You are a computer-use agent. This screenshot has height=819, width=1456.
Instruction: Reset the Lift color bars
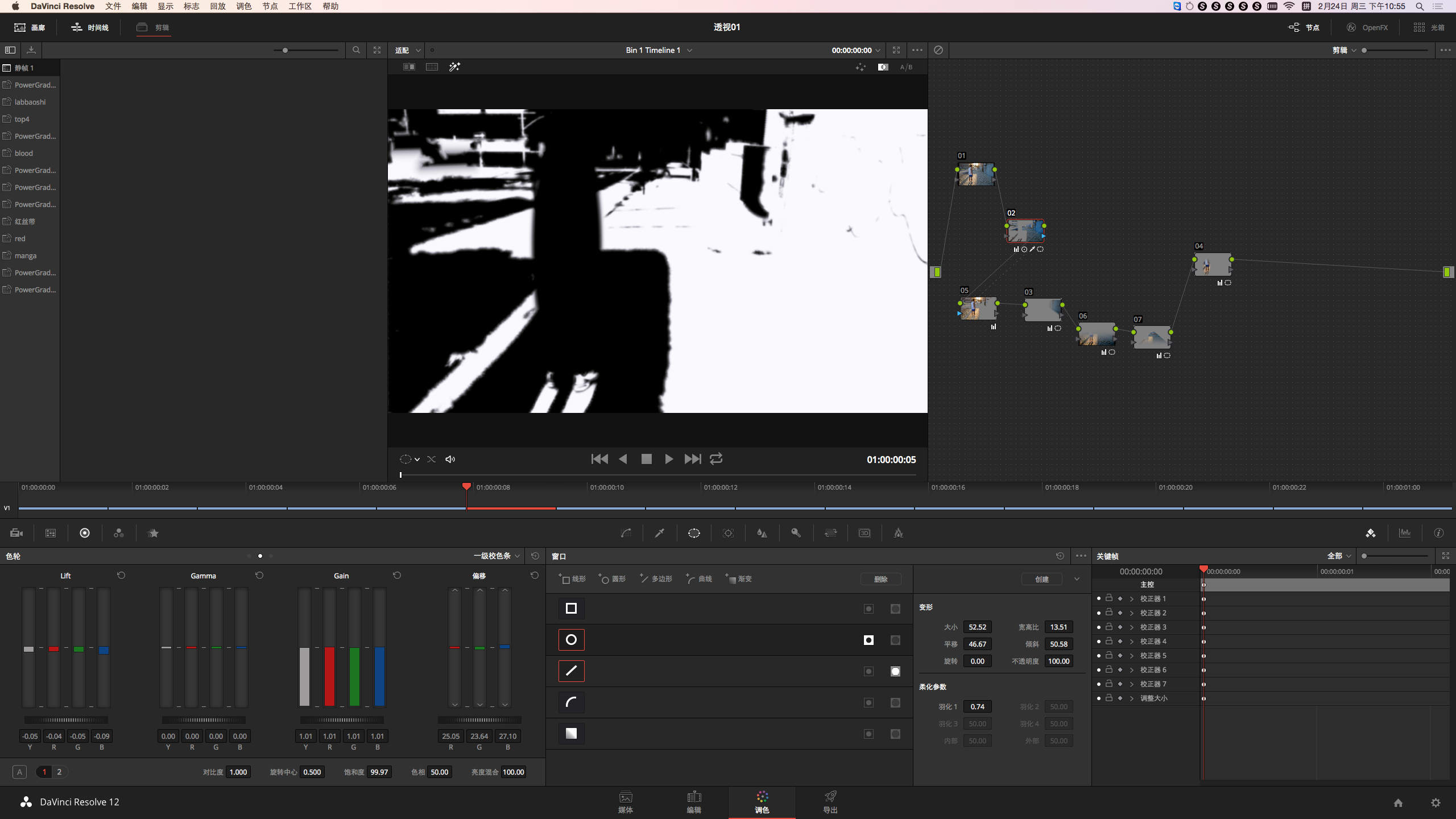pos(121,576)
